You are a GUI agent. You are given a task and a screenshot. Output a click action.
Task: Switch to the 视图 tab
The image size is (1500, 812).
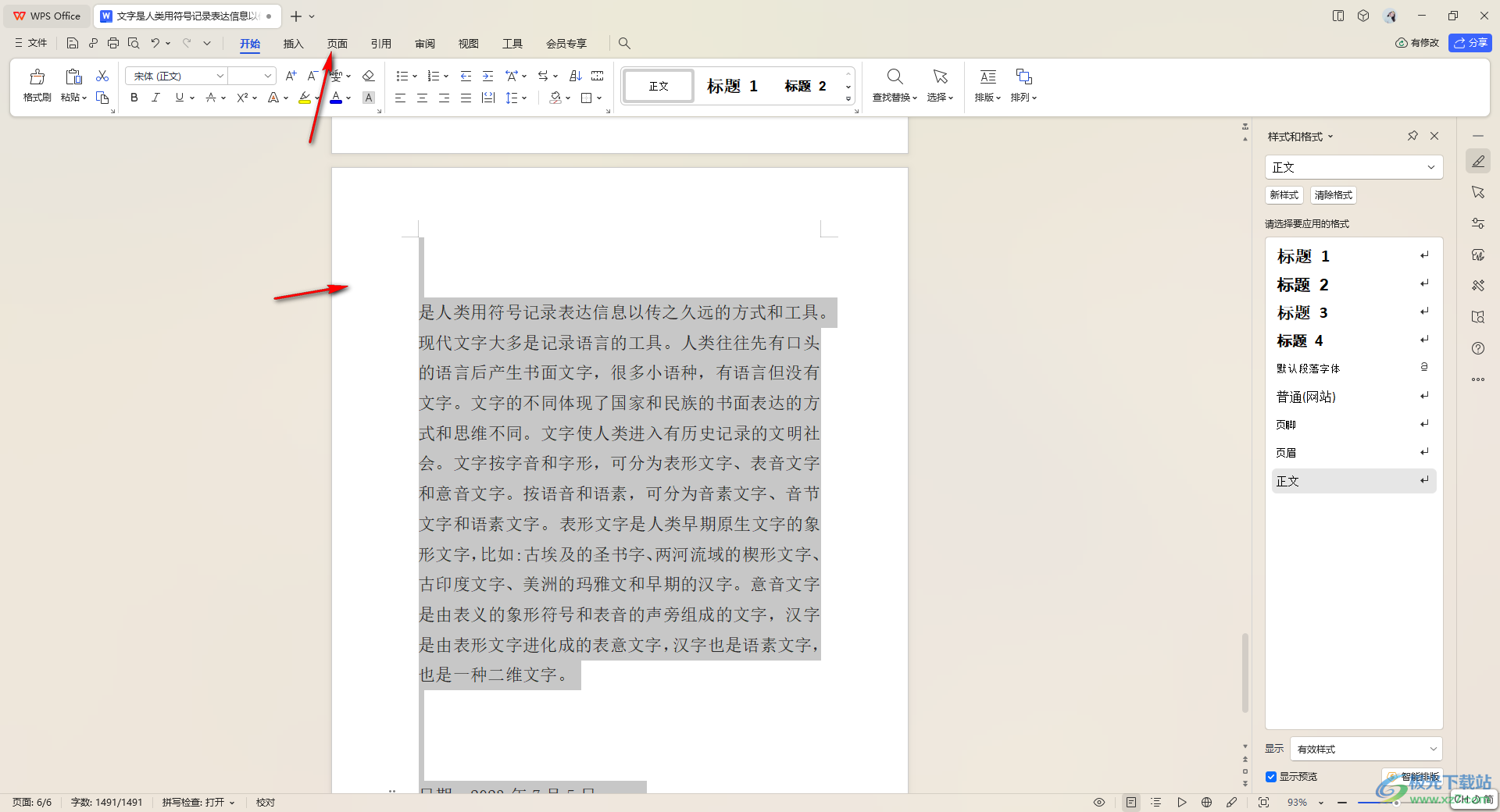[469, 44]
